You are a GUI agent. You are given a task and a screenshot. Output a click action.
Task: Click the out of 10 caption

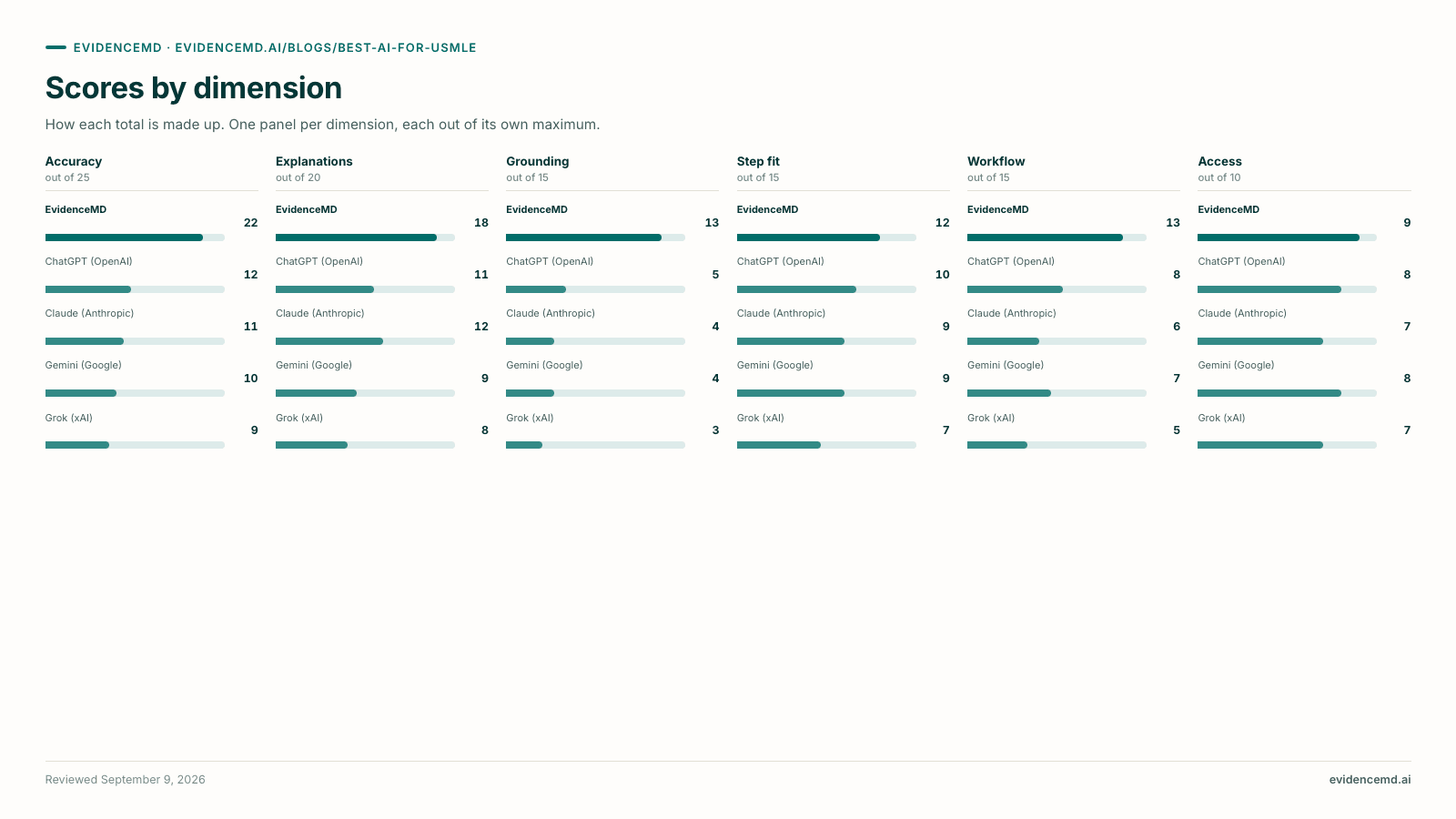[x=1219, y=178]
